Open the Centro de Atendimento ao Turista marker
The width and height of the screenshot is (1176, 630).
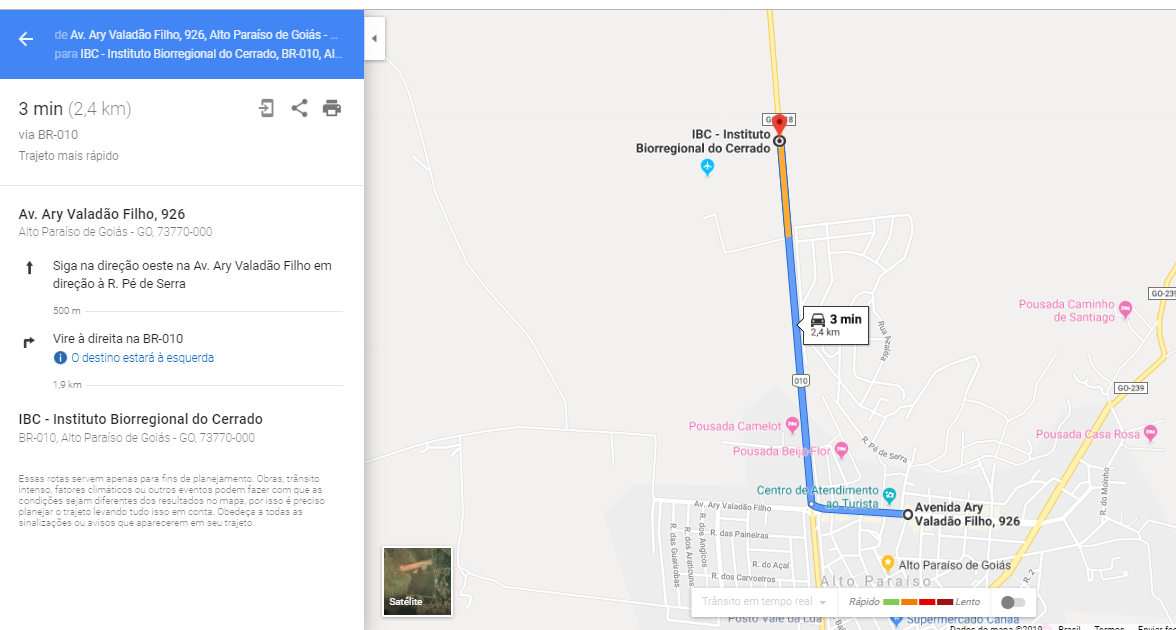[x=890, y=494]
